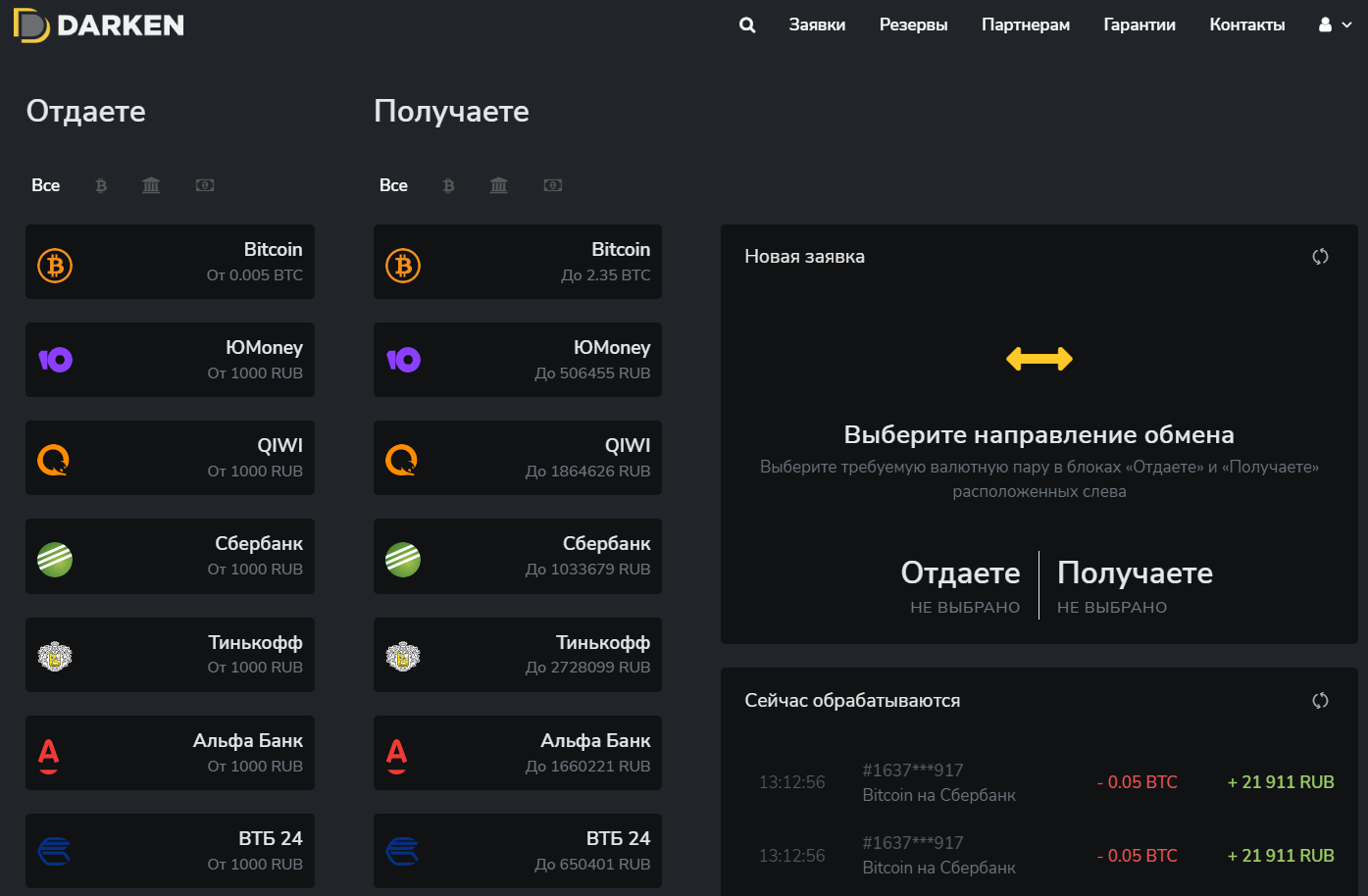Choose ВТБ 24 От 1000 RUB to give
Image resolution: width=1368 pixels, height=896 pixels.
coord(170,851)
